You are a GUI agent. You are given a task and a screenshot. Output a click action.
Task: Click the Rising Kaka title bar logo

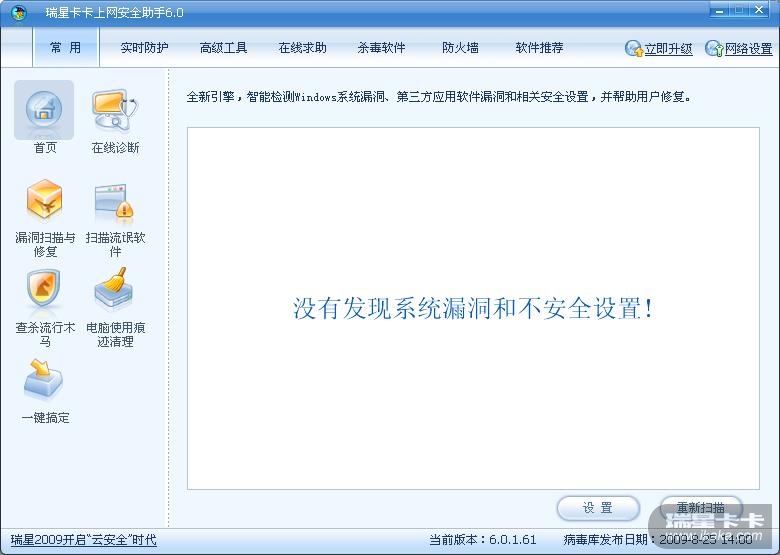coord(18,12)
